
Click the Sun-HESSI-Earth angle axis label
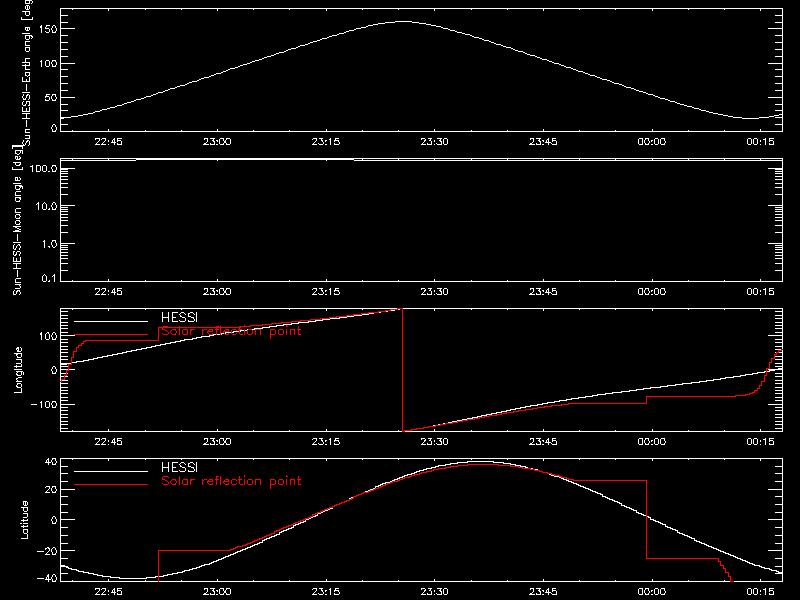point(27,73)
